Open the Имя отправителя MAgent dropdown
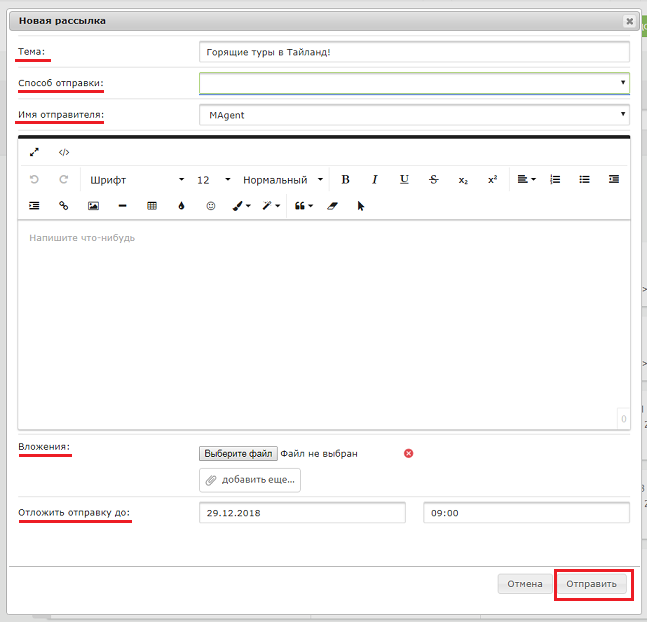The height and width of the screenshot is (622, 647). pyautogui.click(x=414, y=115)
